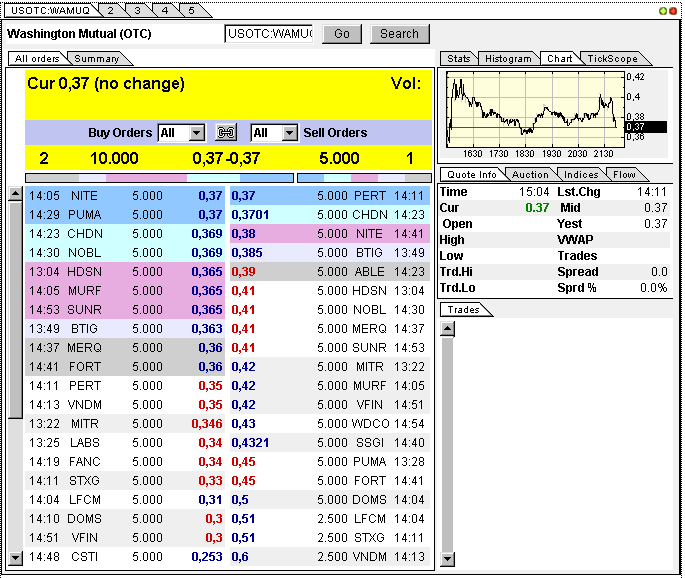Select the Trades tab
Image resolution: width=685 pixels, height=578 pixels.
point(464,309)
